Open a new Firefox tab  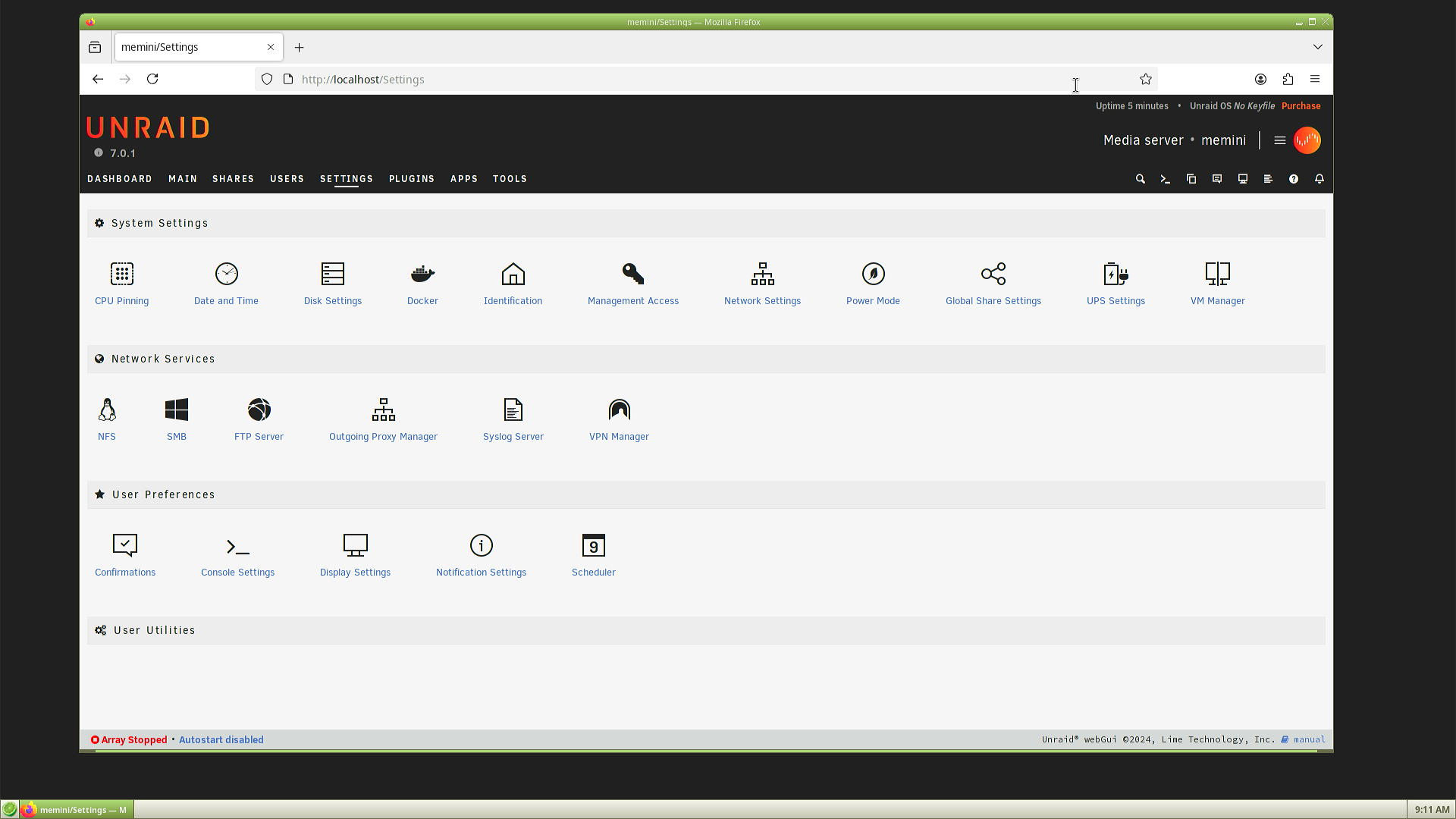tap(299, 48)
